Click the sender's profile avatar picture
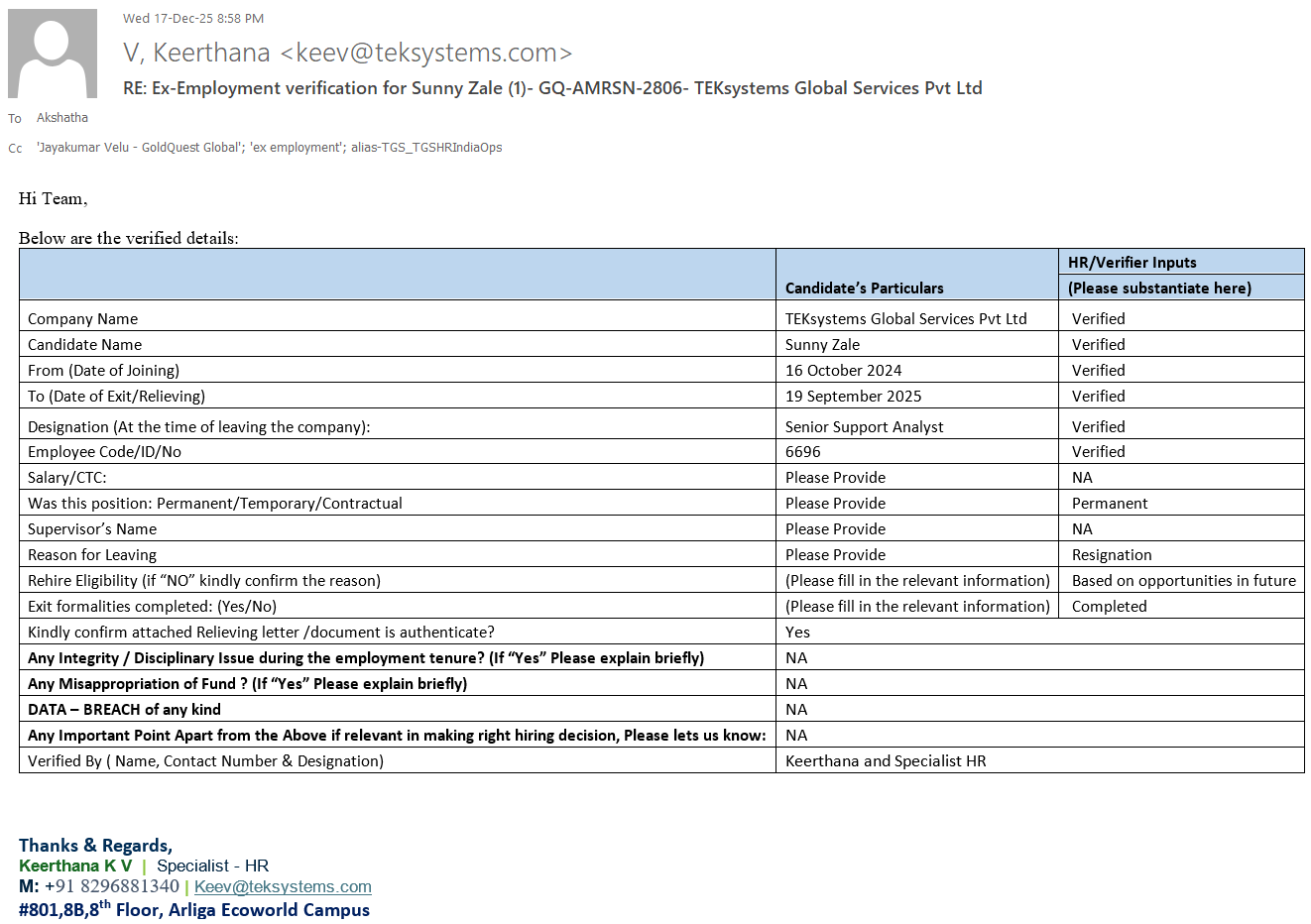1311x924 pixels. pos(53,54)
